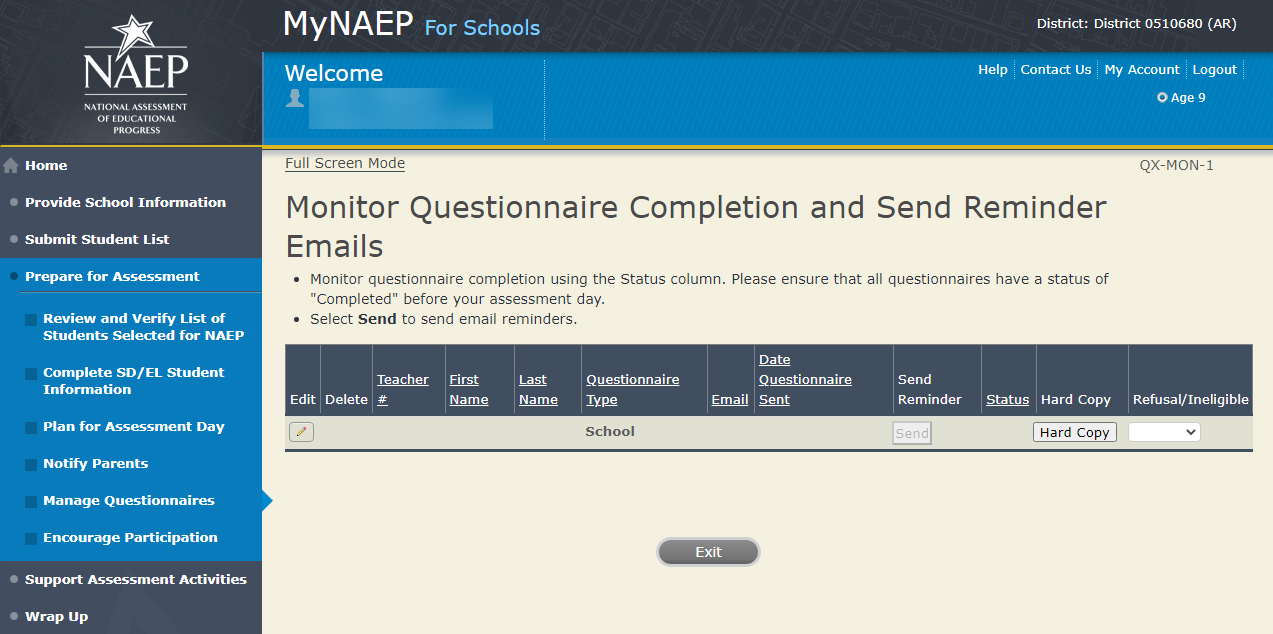
Task: Expand Support Assessment Activities section
Action: 135,579
